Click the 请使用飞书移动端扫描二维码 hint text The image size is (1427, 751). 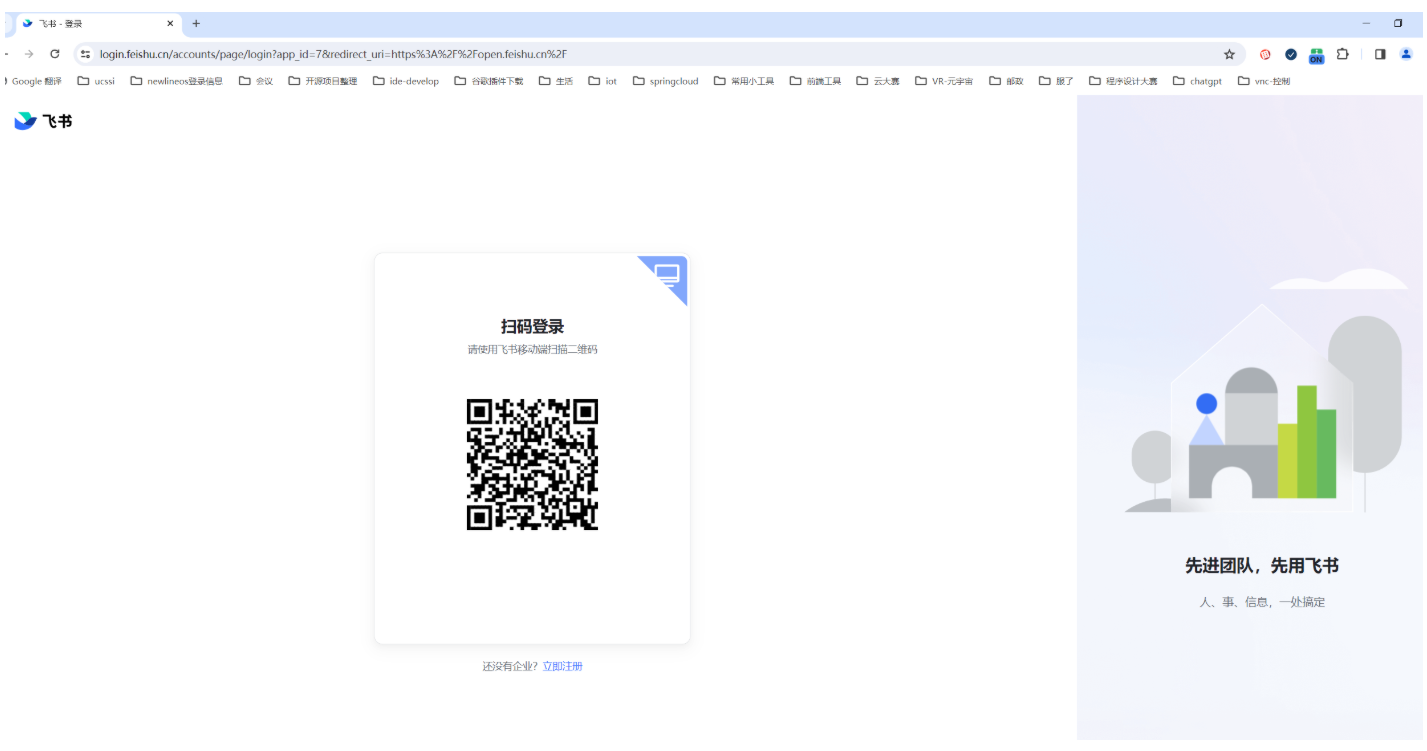[532, 350]
